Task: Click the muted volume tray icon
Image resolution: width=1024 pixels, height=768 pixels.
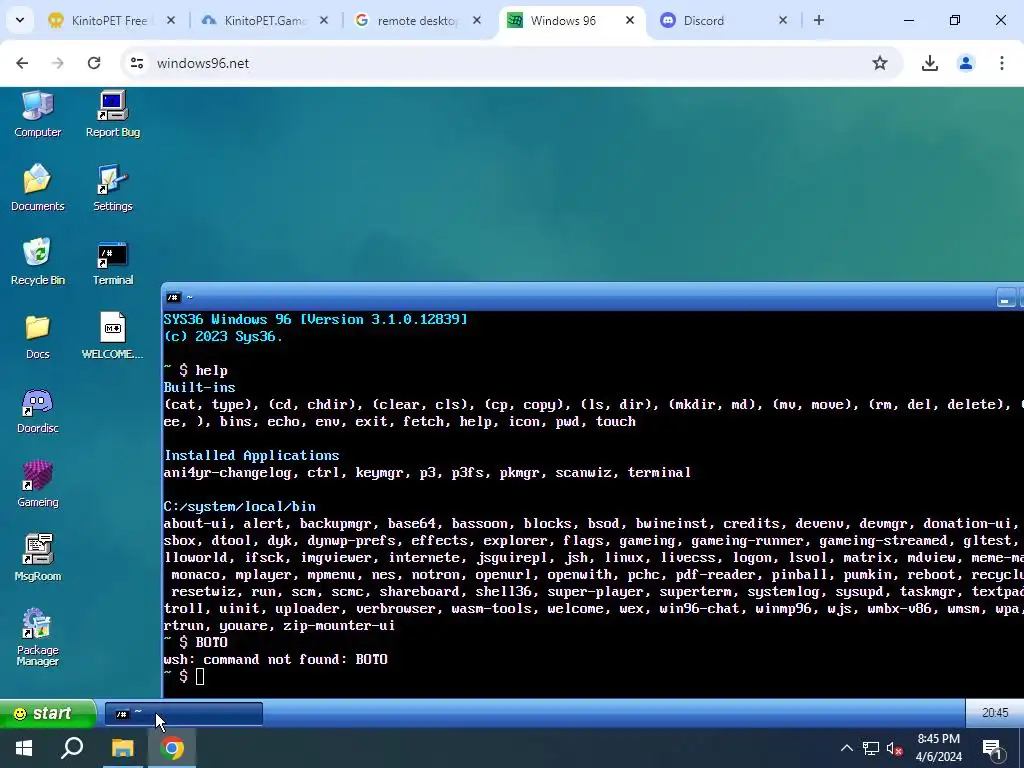Action: coord(895,748)
